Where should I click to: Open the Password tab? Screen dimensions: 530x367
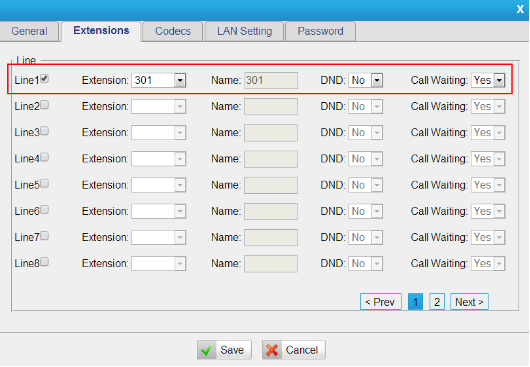(320, 31)
